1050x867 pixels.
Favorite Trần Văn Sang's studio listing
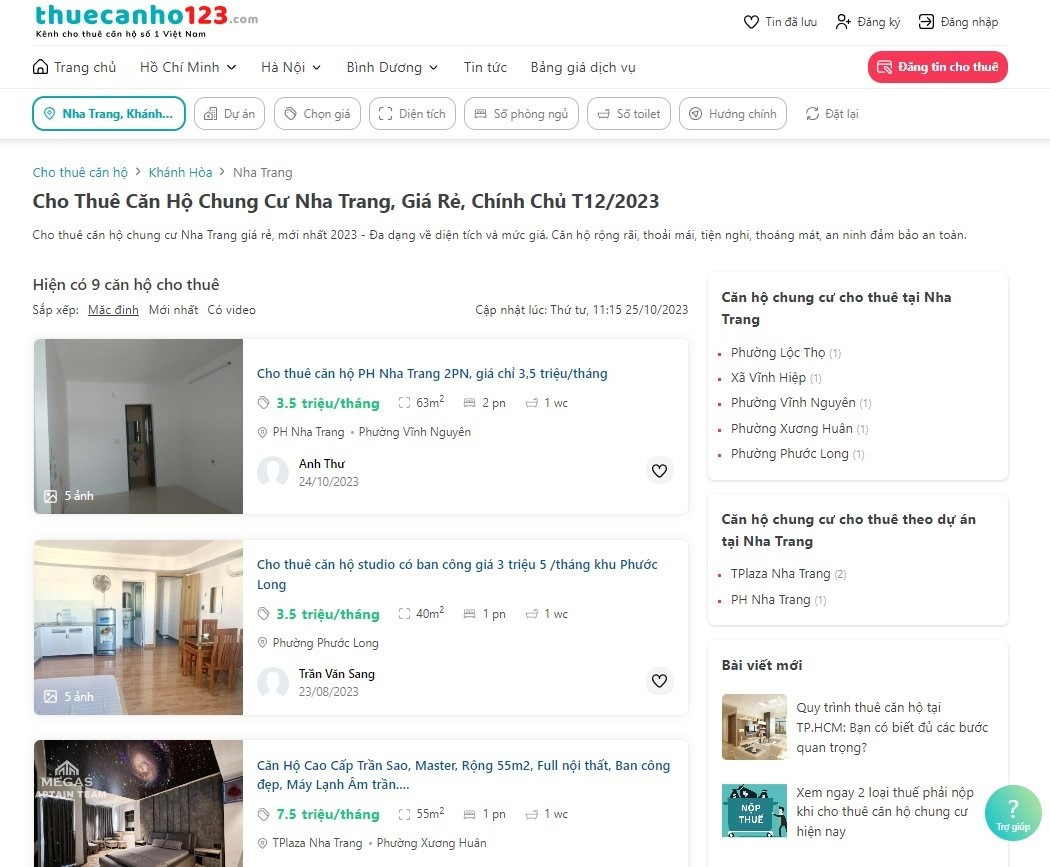click(x=660, y=681)
